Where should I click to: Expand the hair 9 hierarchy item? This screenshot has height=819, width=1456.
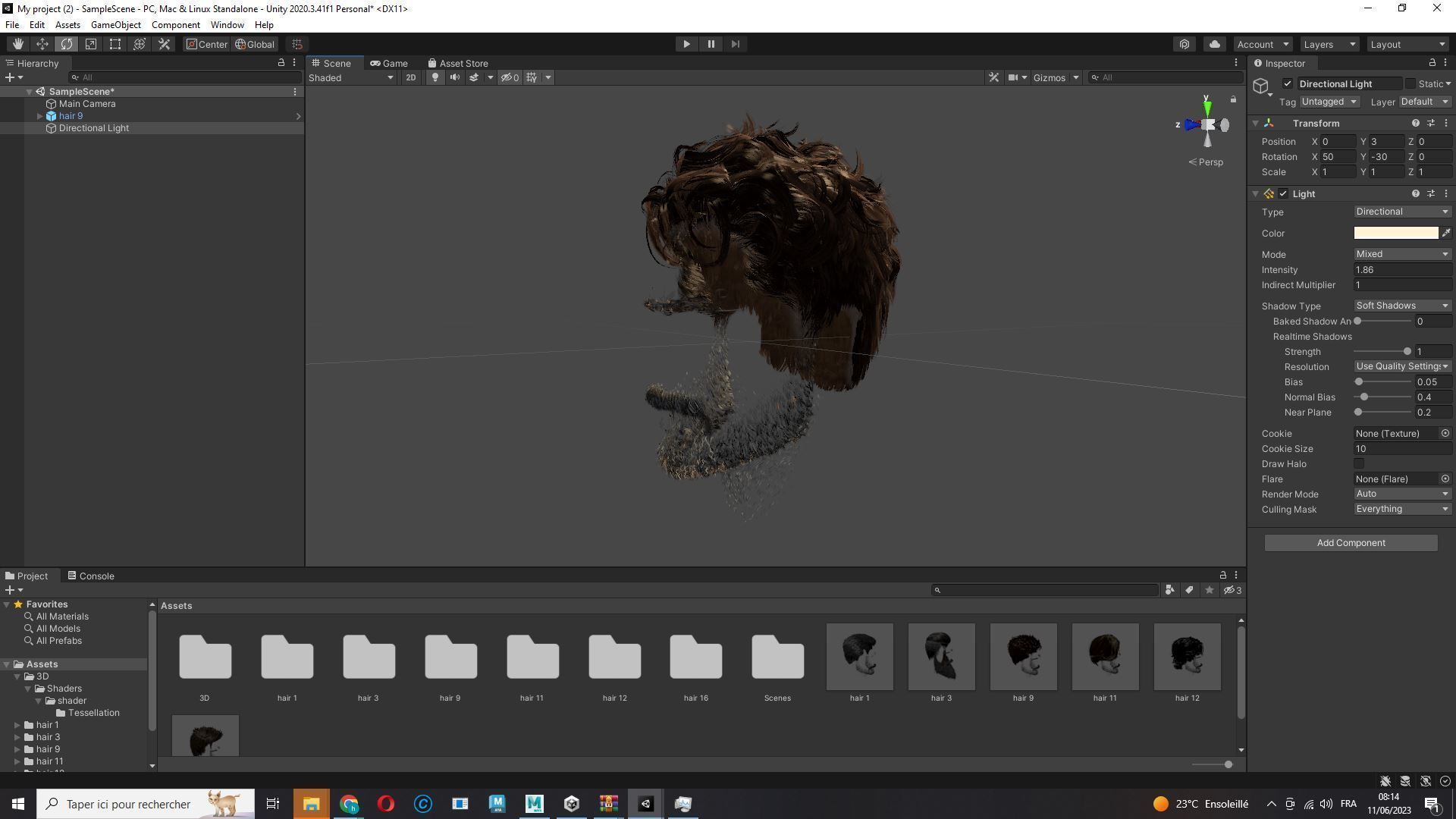(x=39, y=116)
